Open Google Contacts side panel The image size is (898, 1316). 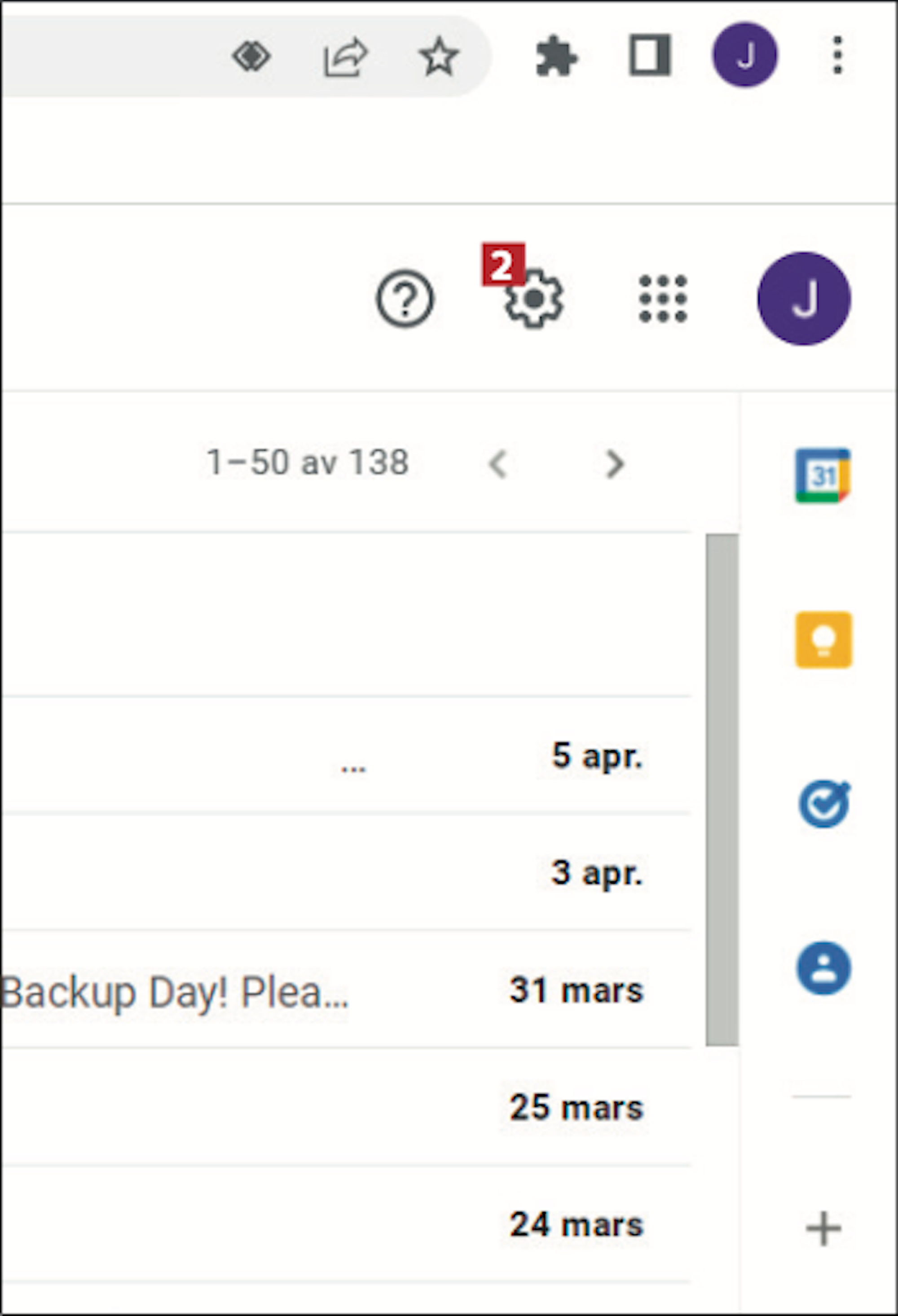pos(824,968)
